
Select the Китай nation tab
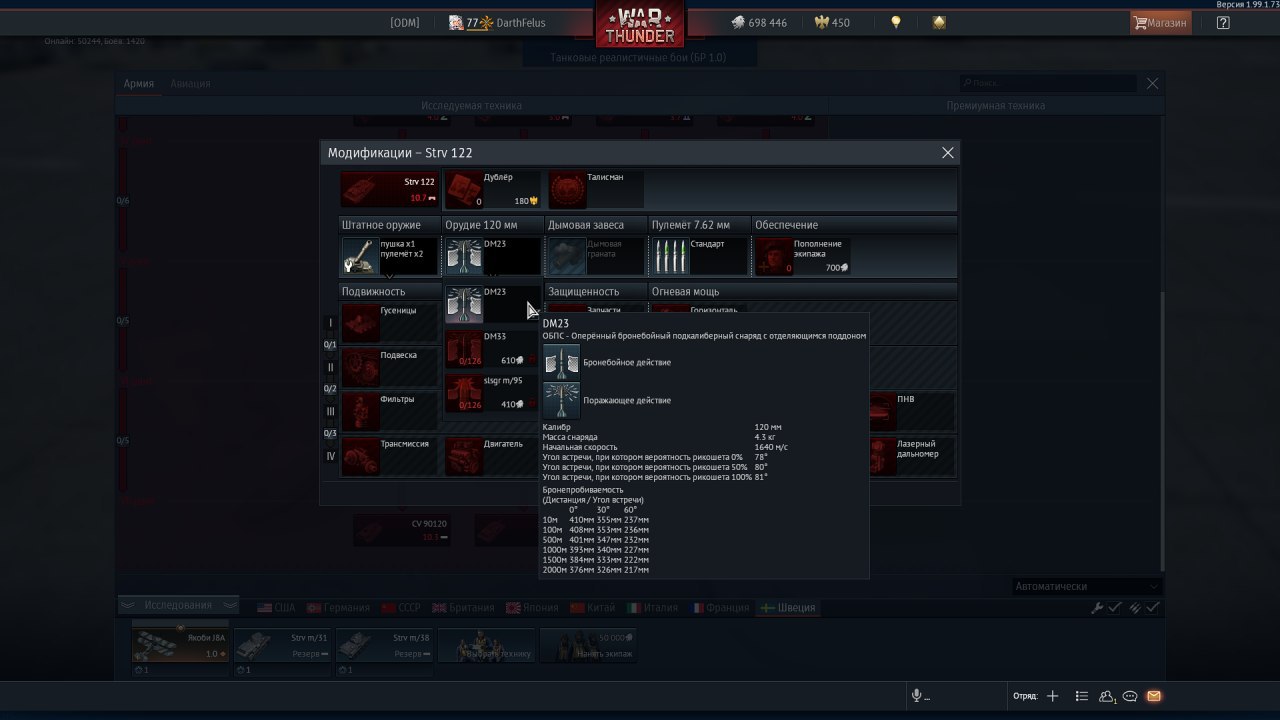[593, 607]
